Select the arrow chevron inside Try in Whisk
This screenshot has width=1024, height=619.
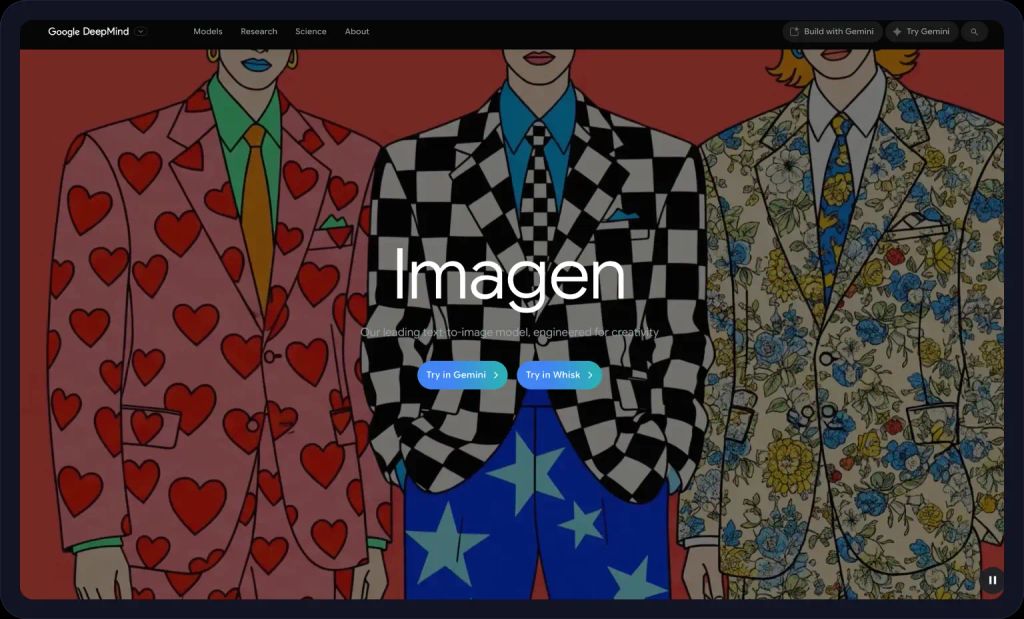click(588, 375)
